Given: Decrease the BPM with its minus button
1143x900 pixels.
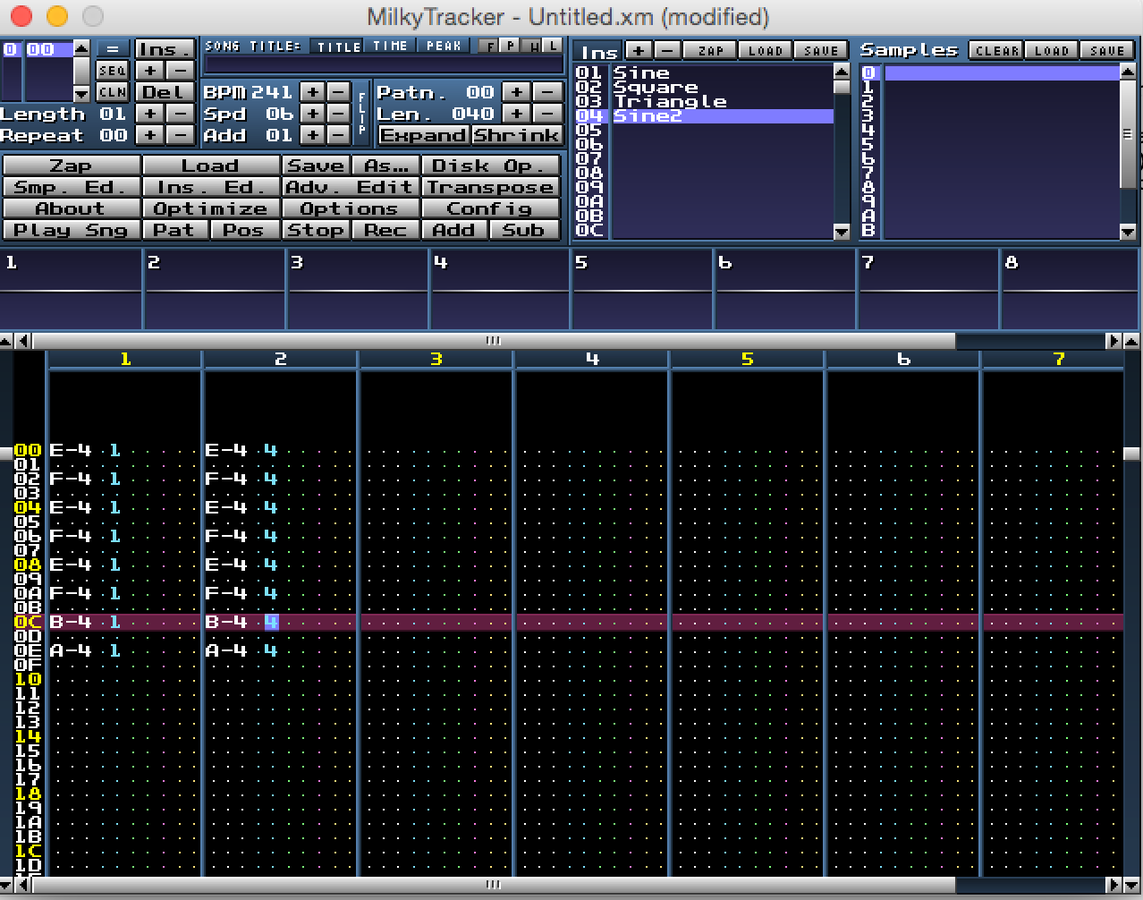Looking at the screenshot, I should point(338,92).
